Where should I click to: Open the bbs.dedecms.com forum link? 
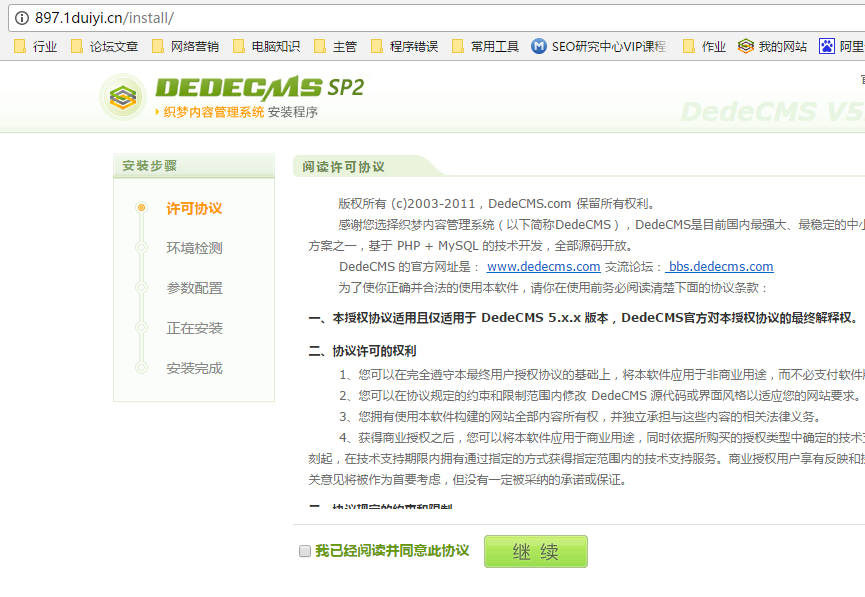click(719, 267)
